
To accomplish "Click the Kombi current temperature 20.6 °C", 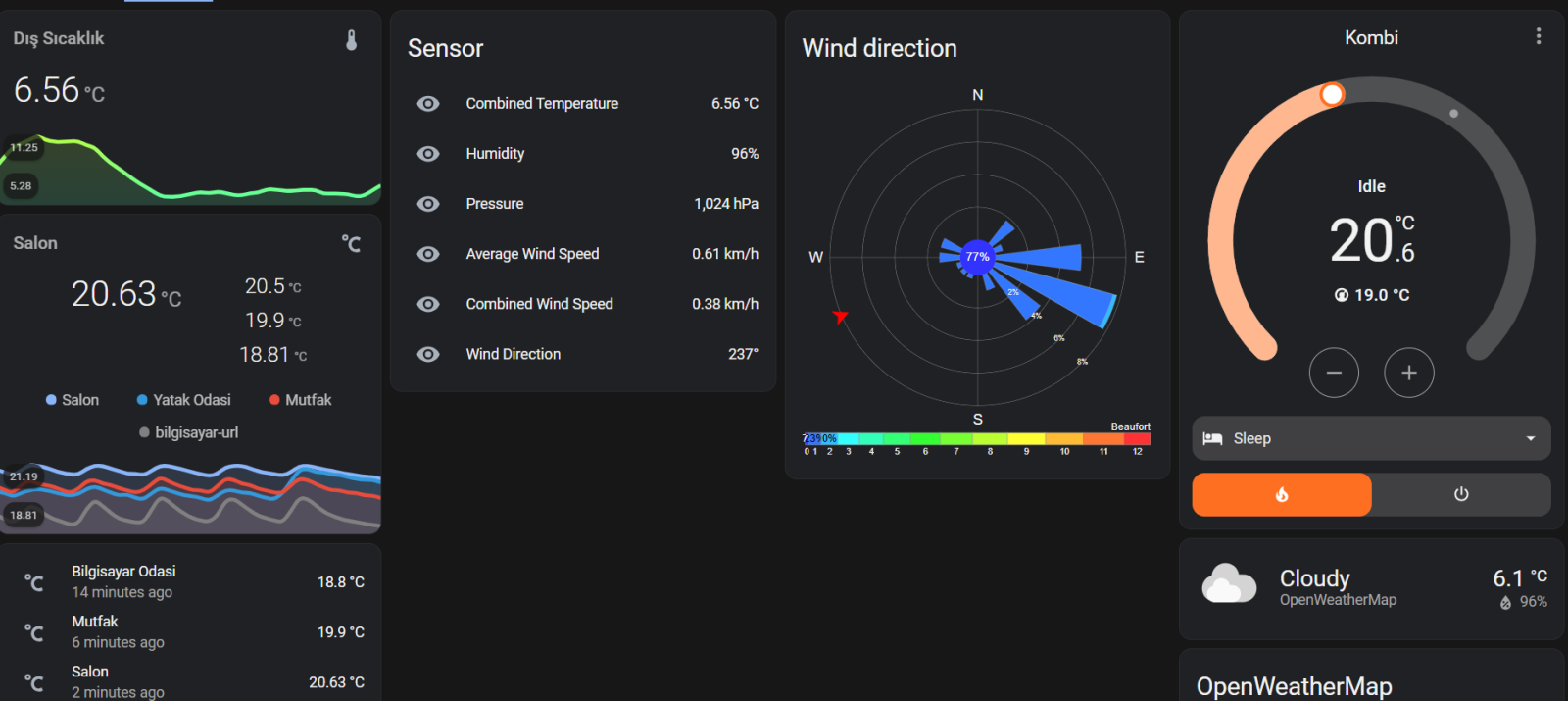I will coord(1372,241).
